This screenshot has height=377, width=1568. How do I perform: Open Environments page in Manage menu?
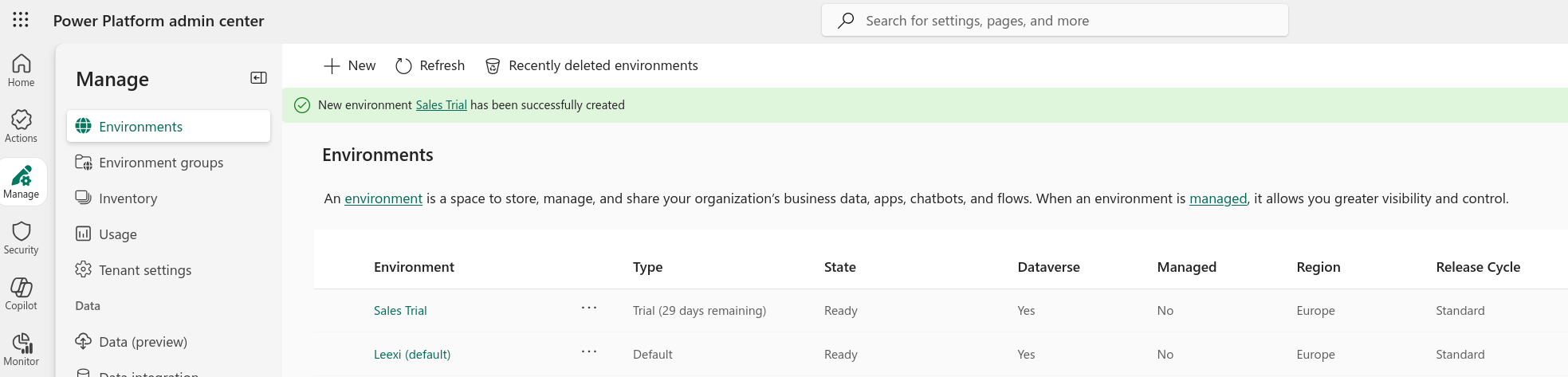click(168, 126)
